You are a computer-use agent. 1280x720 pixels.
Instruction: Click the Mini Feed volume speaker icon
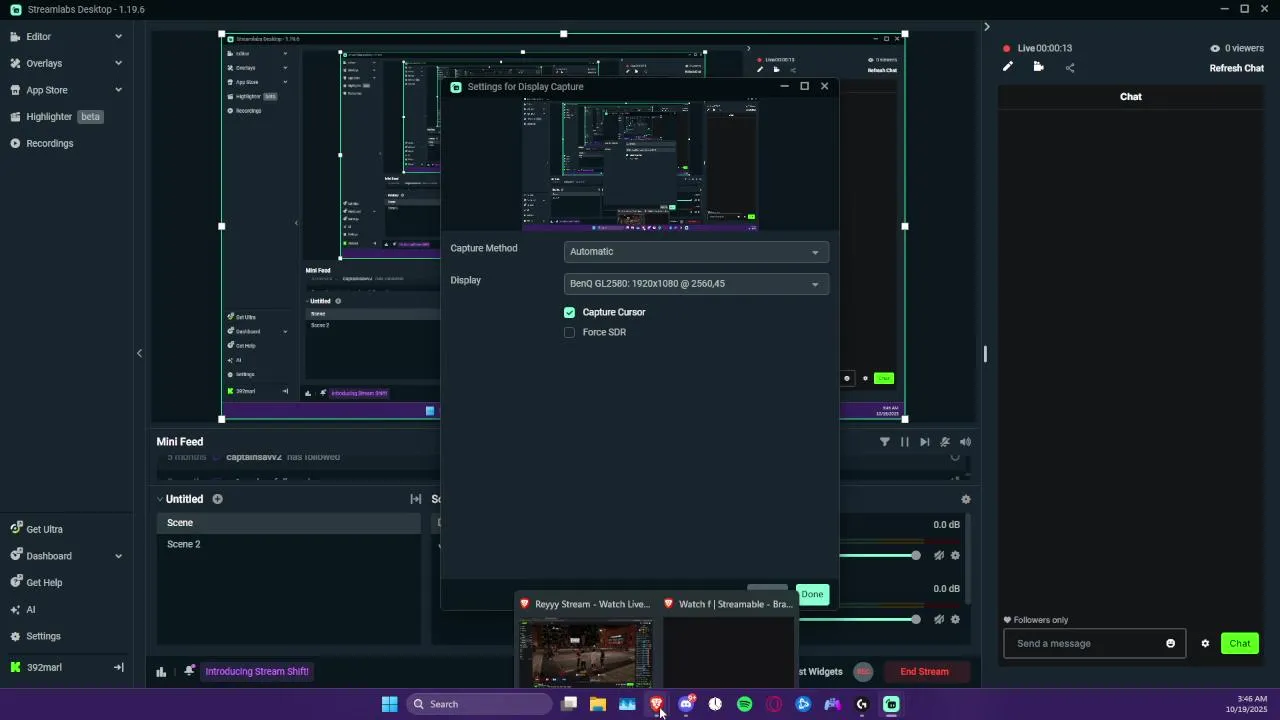click(x=965, y=442)
